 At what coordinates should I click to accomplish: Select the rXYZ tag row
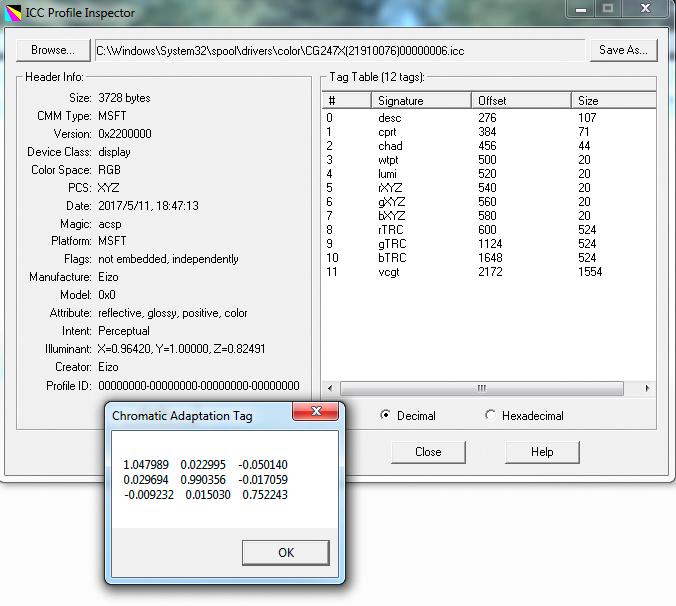[489, 188]
